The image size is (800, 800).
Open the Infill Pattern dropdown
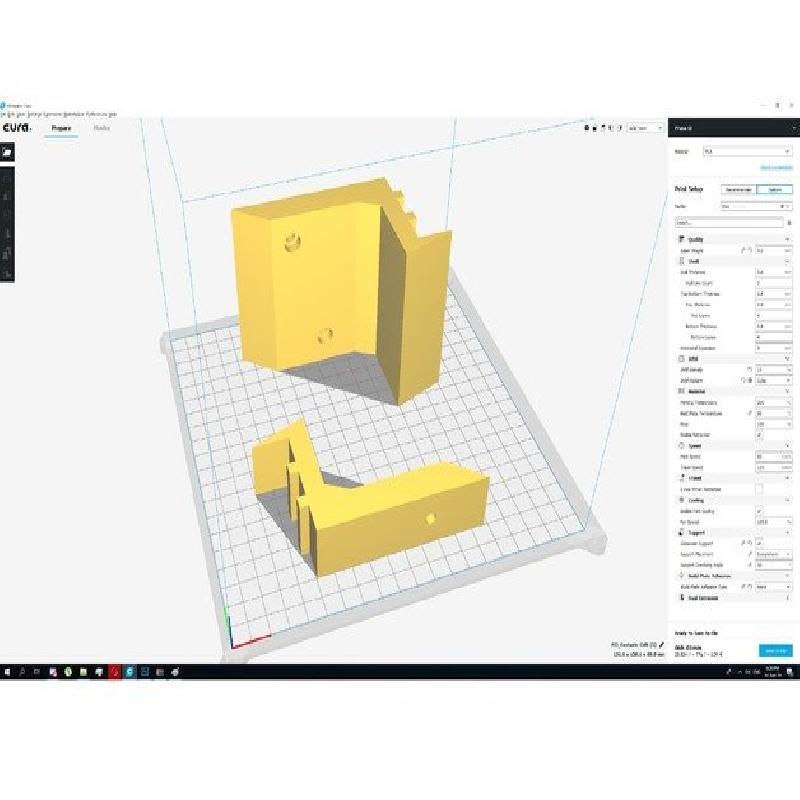tap(774, 381)
